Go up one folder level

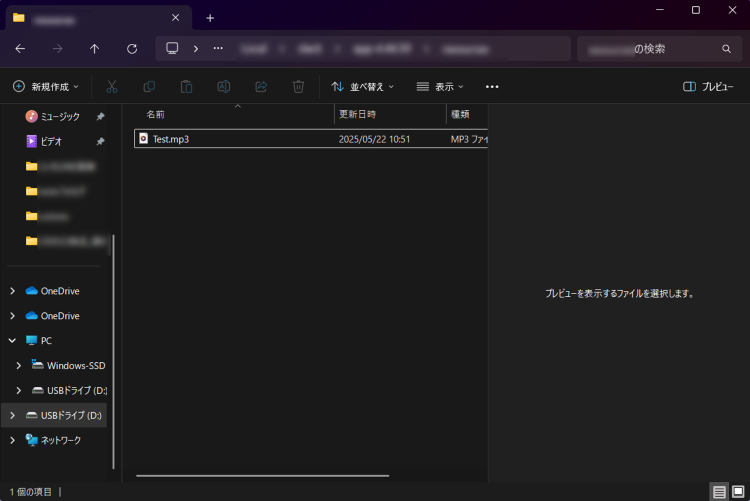tap(95, 49)
